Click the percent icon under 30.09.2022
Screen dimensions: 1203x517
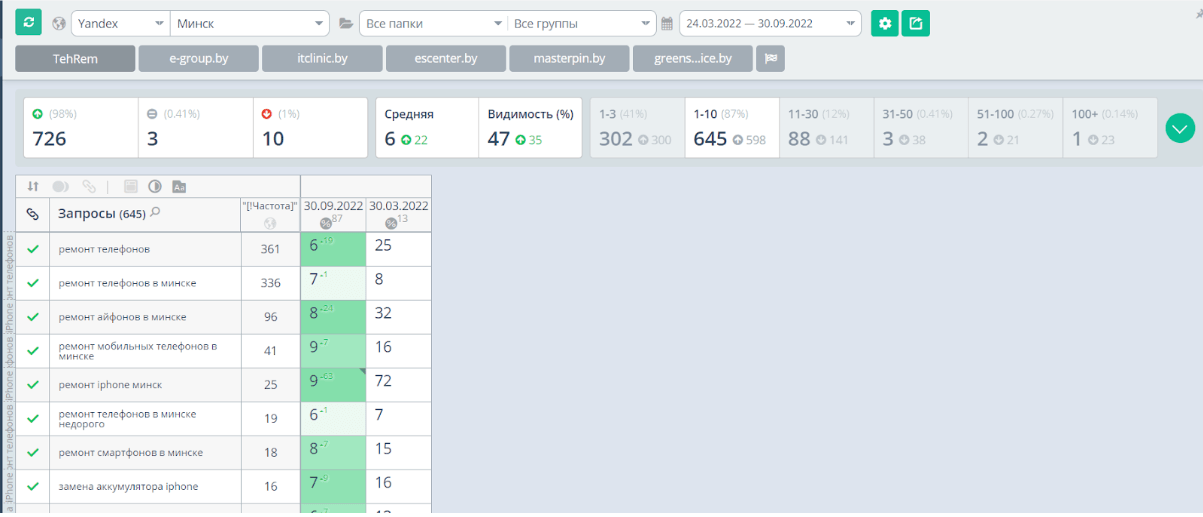pyautogui.click(x=326, y=224)
